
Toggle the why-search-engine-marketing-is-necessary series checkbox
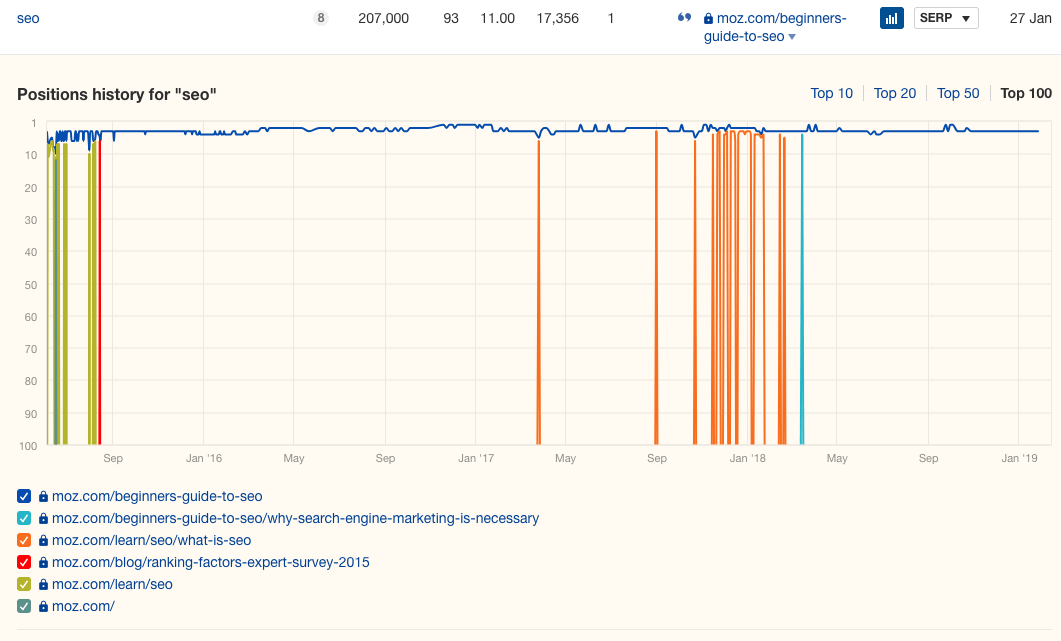point(24,518)
